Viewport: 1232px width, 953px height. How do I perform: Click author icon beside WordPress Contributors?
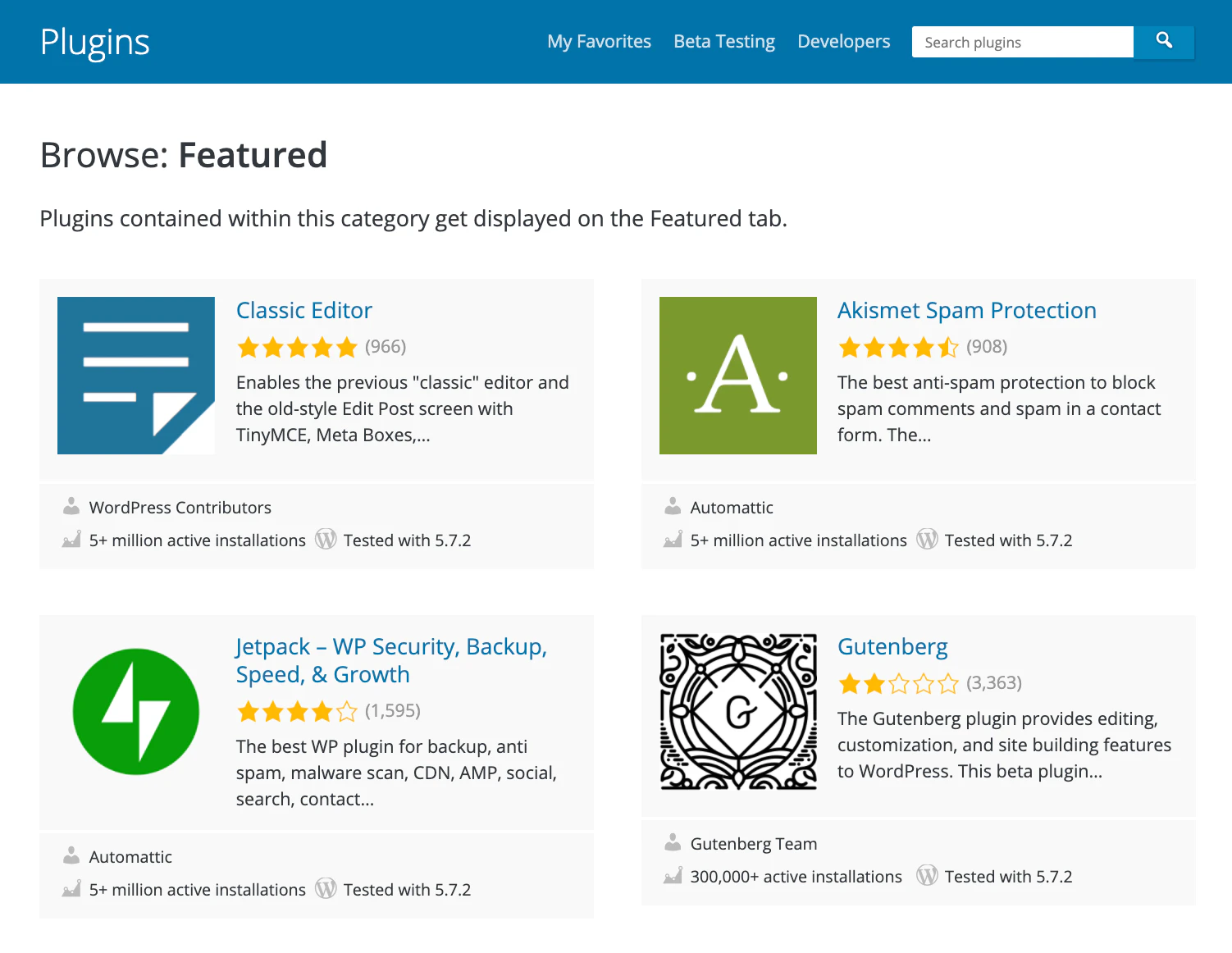71,507
